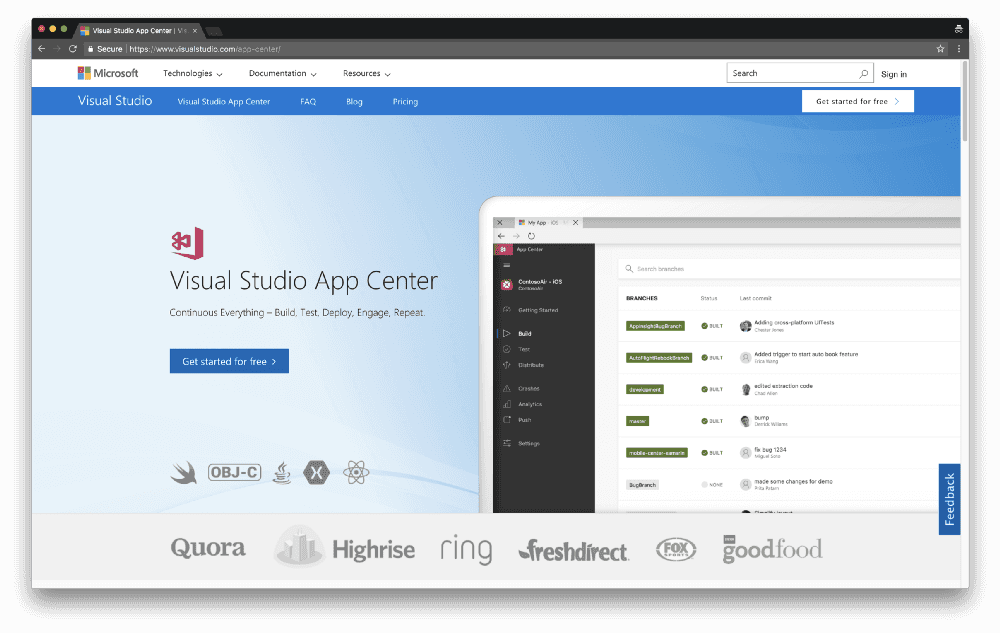Expand the Documentation dropdown
This screenshot has height=633, width=1000.
283,73
